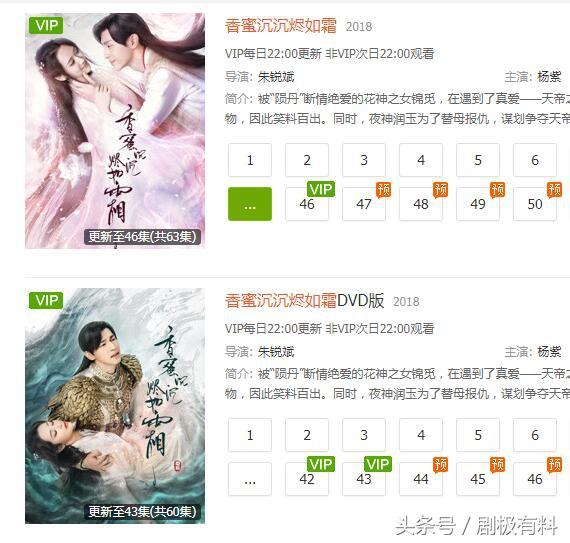570x543 pixels.
Task: Click VIP badge on first show's episode 46
Action: point(321,189)
